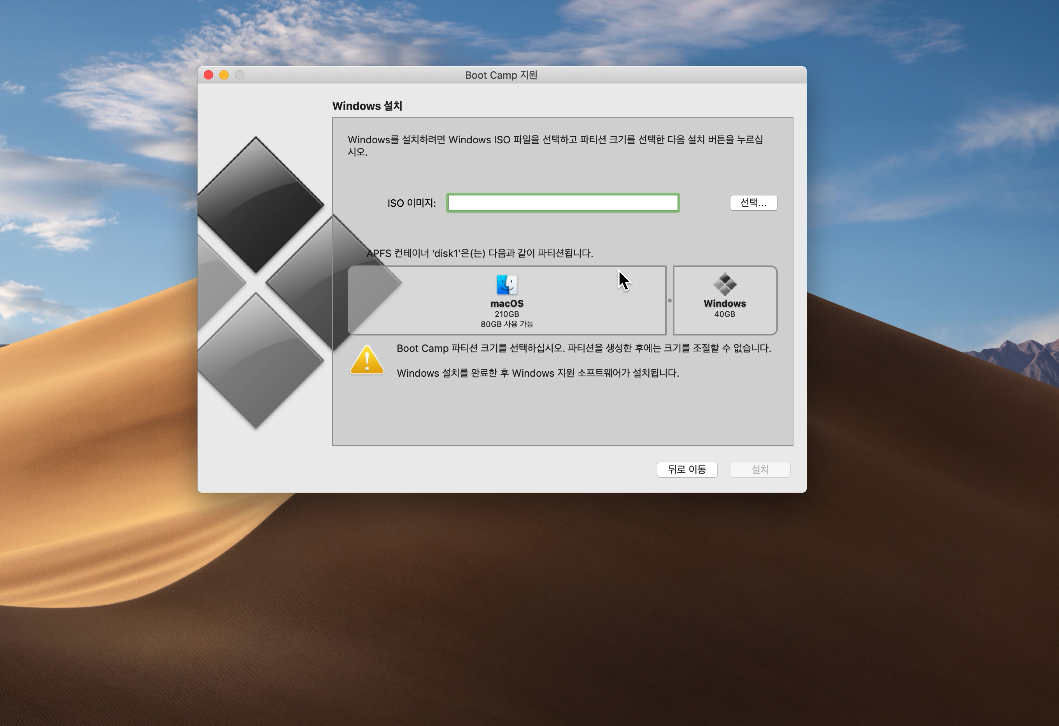Click the disabled 설치 install button
This screenshot has width=1059, height=726.
(x=760, y=469)
